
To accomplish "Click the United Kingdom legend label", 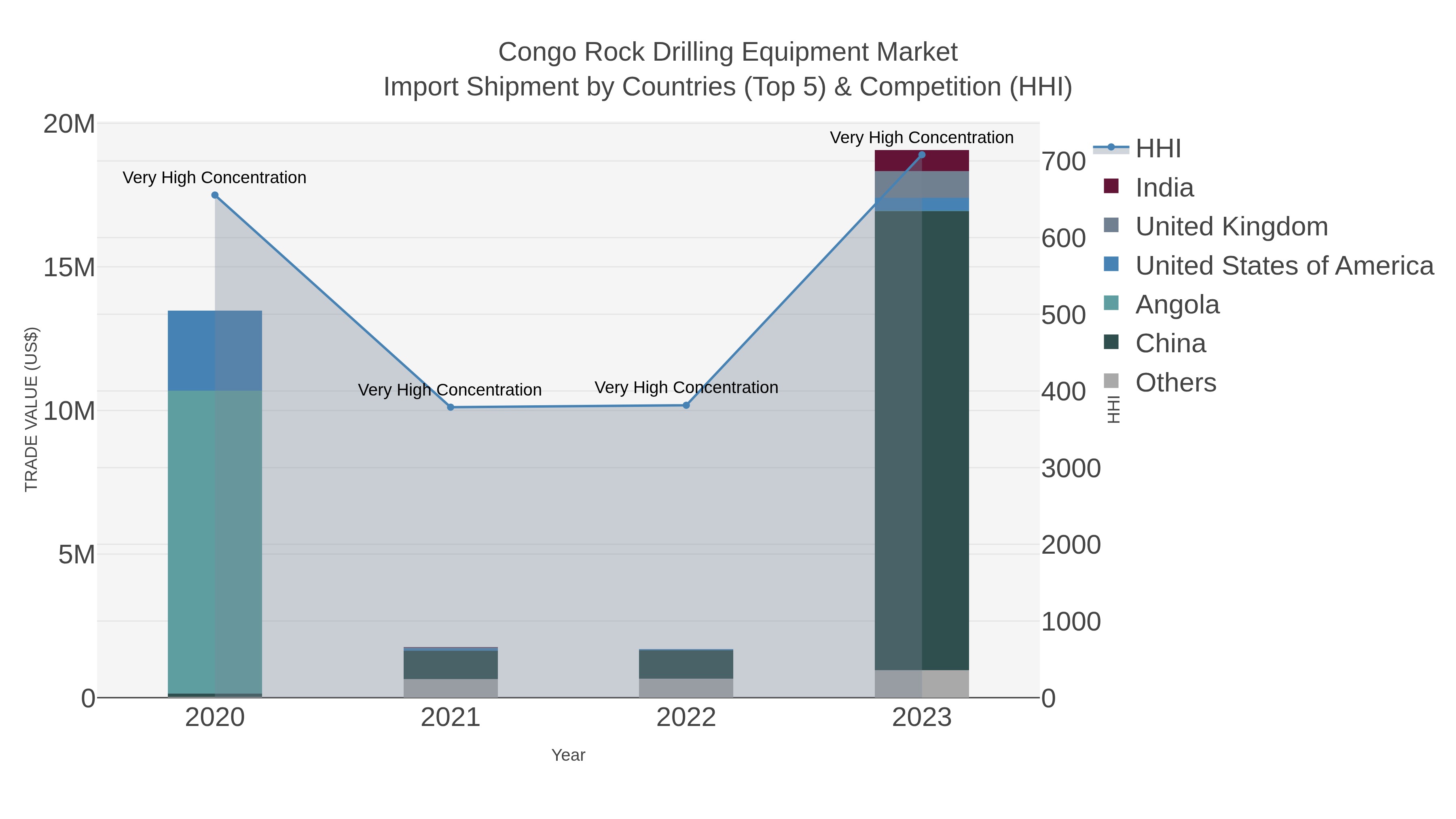I will click(x=1232, y=226).
